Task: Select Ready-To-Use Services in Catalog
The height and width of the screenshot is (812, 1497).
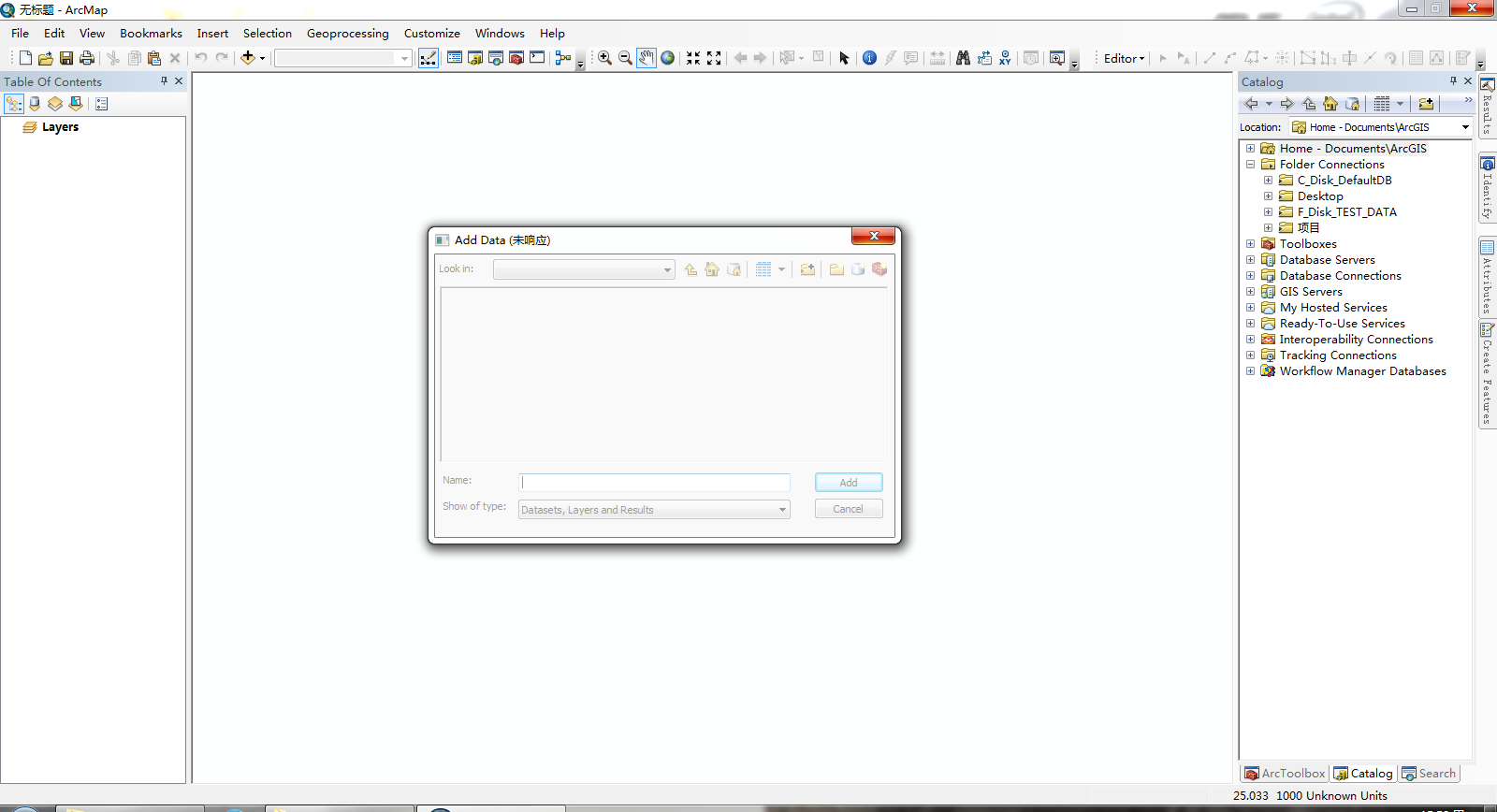Action: pyautogui.click(x=1342, y=324)
